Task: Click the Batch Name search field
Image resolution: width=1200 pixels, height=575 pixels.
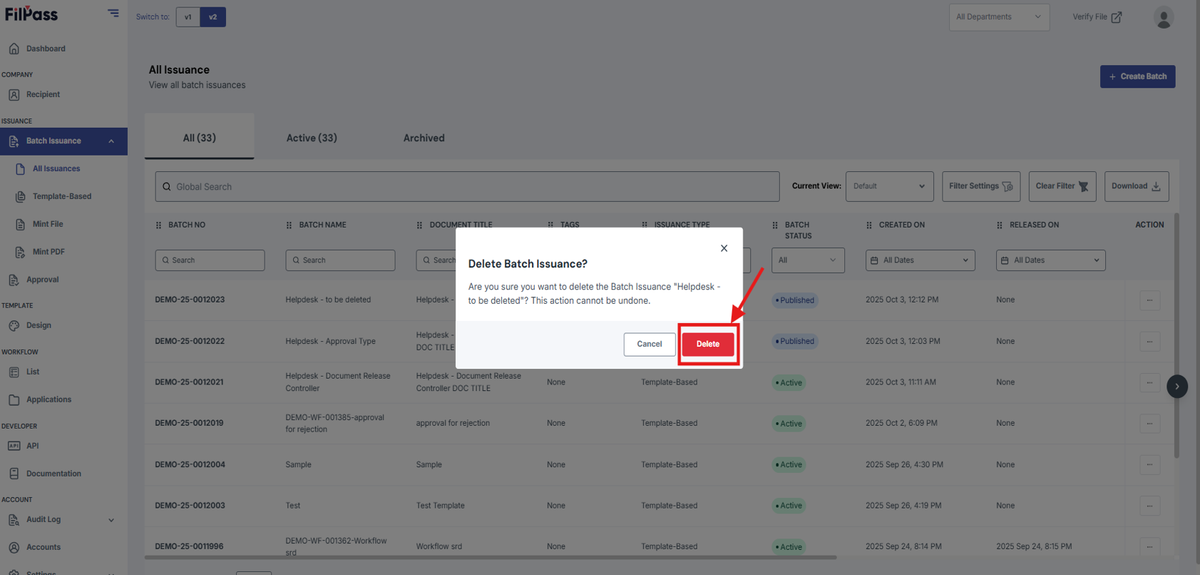Action: coord(341,260)
